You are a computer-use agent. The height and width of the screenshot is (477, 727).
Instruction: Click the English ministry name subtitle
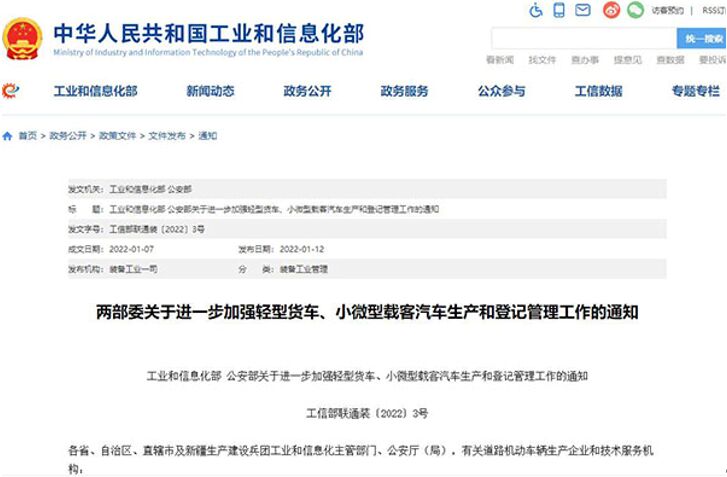pos(208,52)
